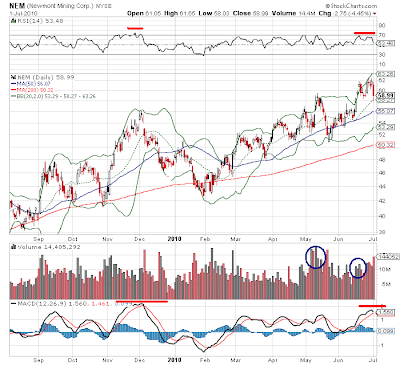400x365 pixels.
Task: Click the Mar label under MACD panel
Action: click(236, 360)
